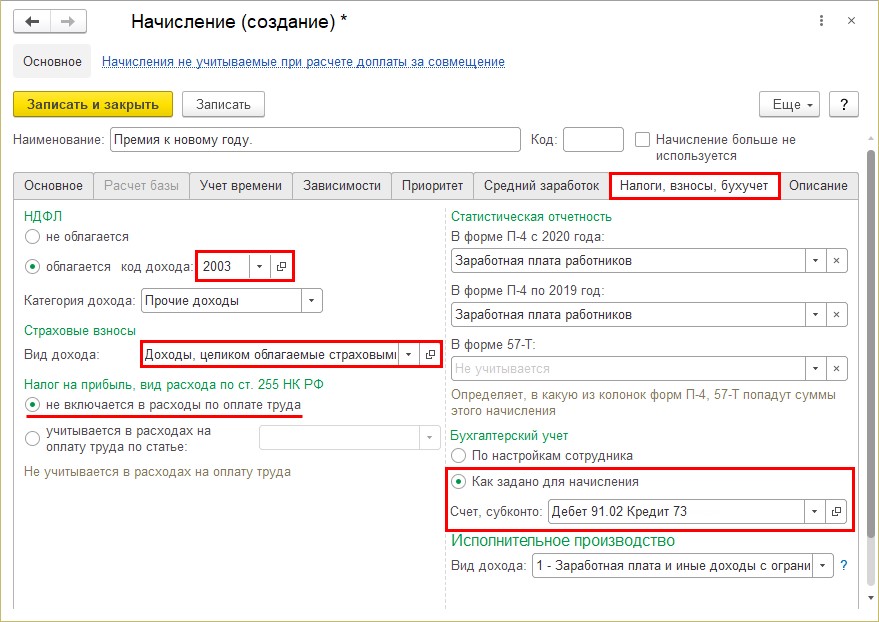The width and height of the screenshot is (879, 622).
Task: Click the Наименование input field
Action: point(316,140)
